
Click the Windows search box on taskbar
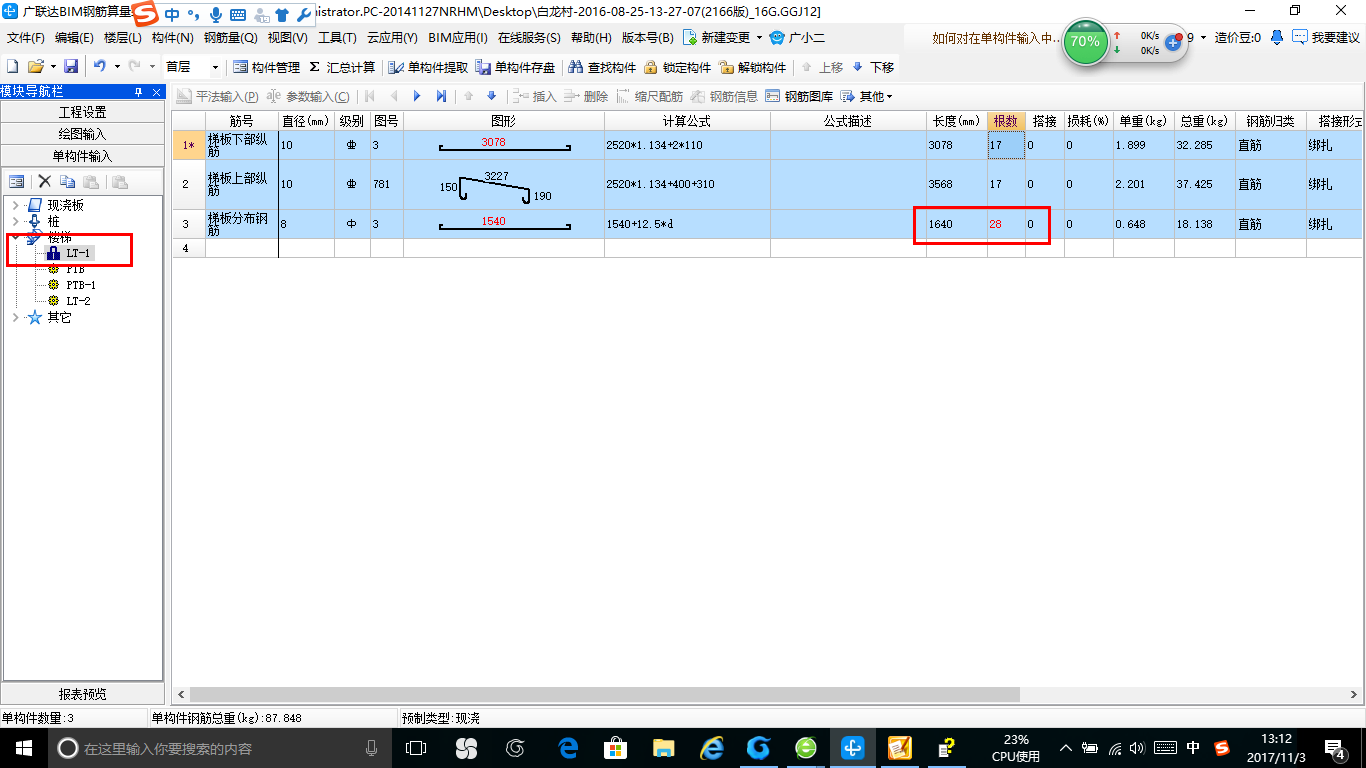[x=219, y=748]
